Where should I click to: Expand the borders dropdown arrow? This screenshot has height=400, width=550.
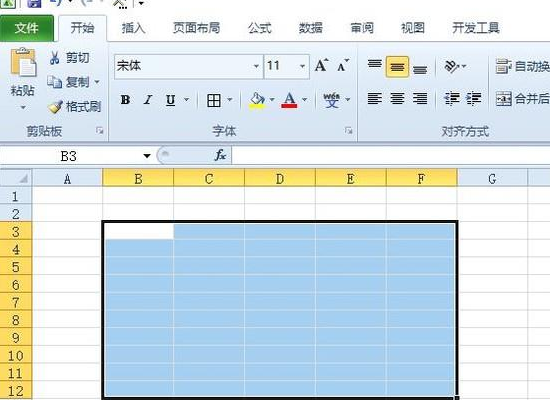230,100
